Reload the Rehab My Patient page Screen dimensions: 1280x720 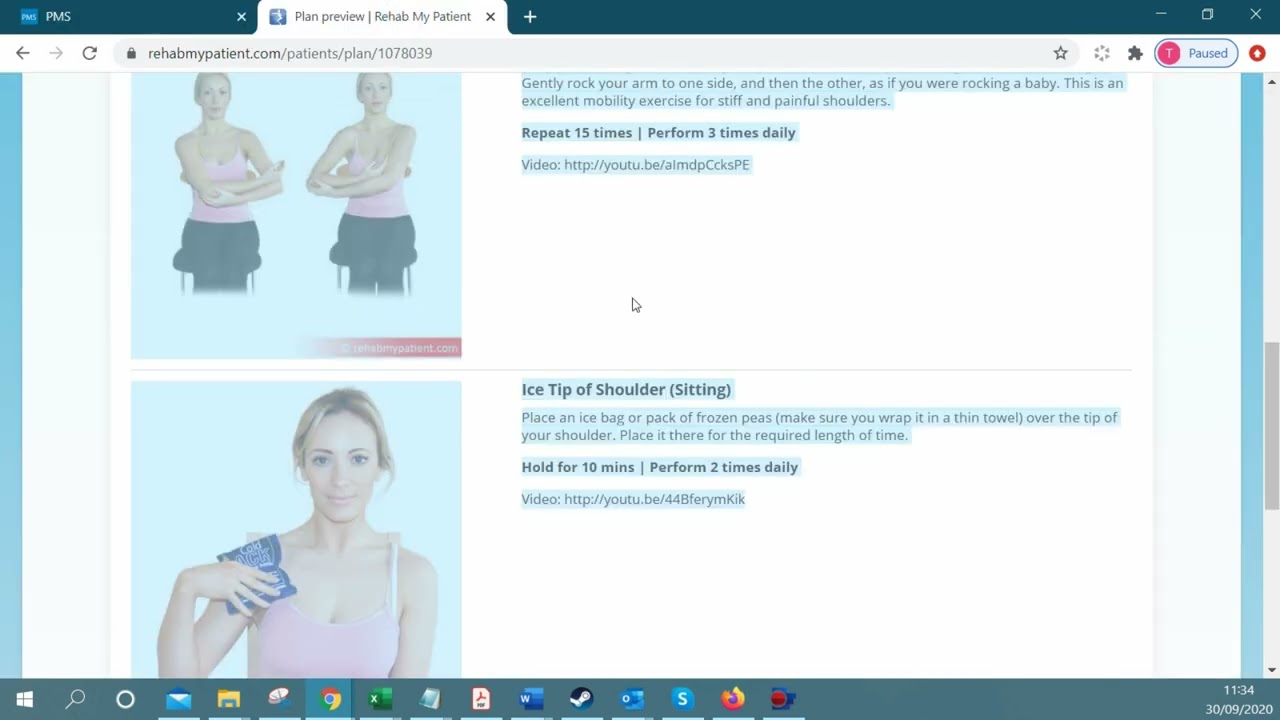(90, 53)
